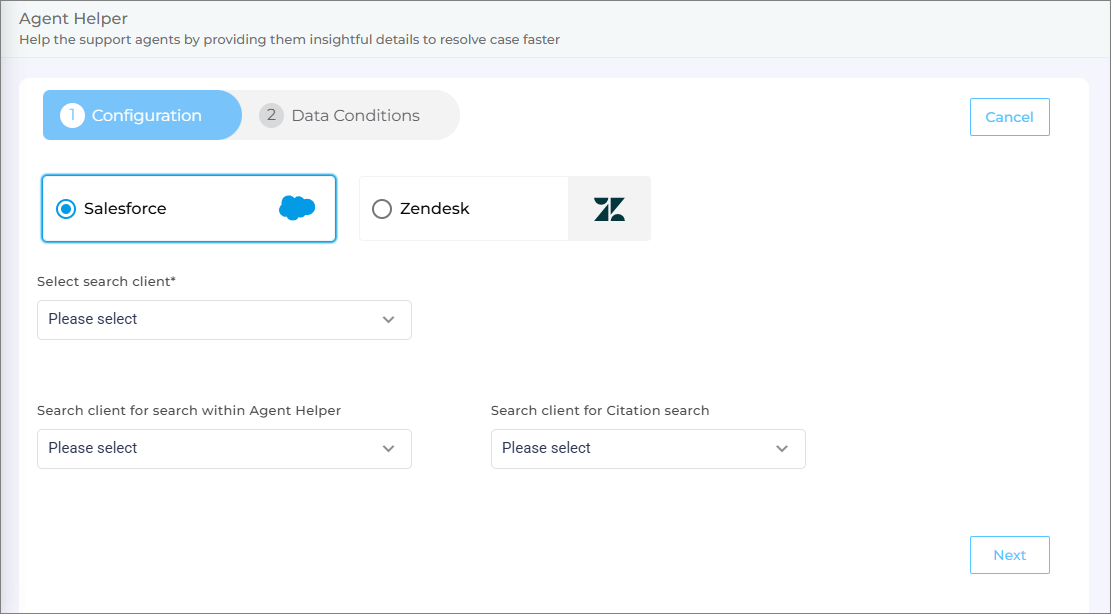Click chevron arrow in Citation search field
Screen dimensions: 1111x614
(782, 449)
